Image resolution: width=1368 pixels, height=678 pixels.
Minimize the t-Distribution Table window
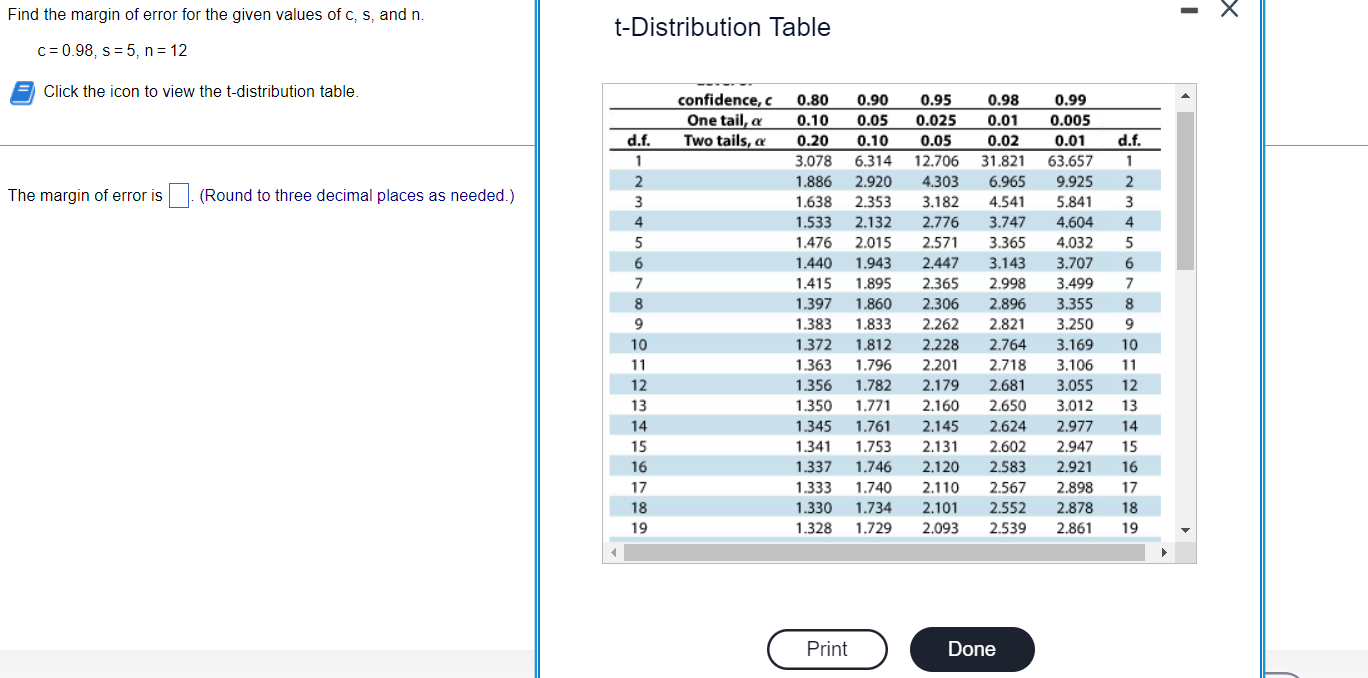point(1189,10)
